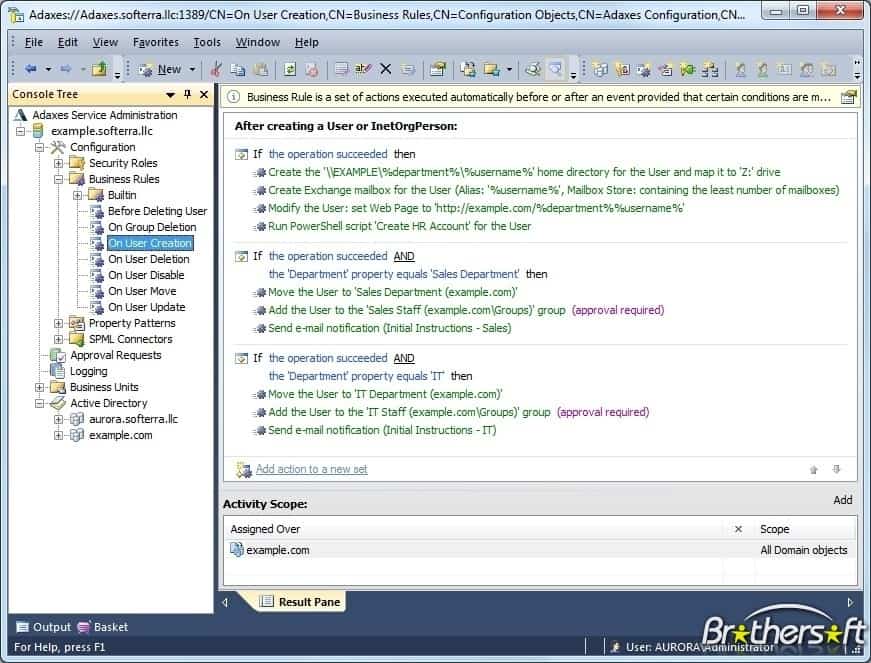Open the Edit menu
The width and height of the screenshot is (871, 663).
click(x=68, y=42)
